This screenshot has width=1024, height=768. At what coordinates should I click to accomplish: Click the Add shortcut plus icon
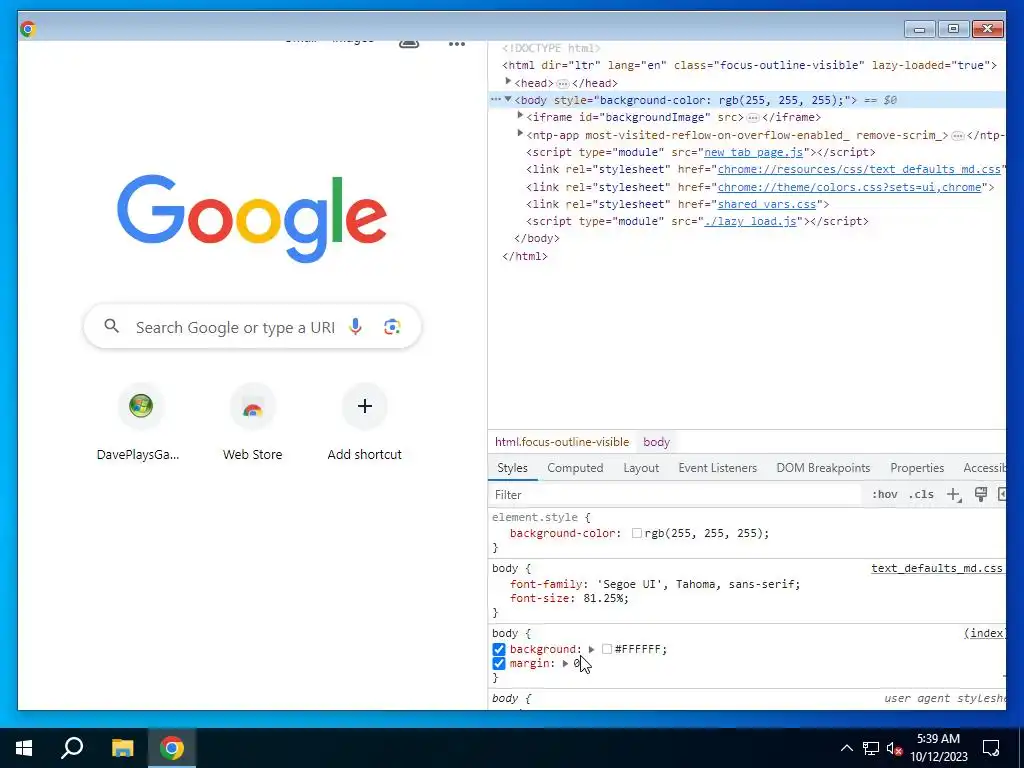[364, 406]
